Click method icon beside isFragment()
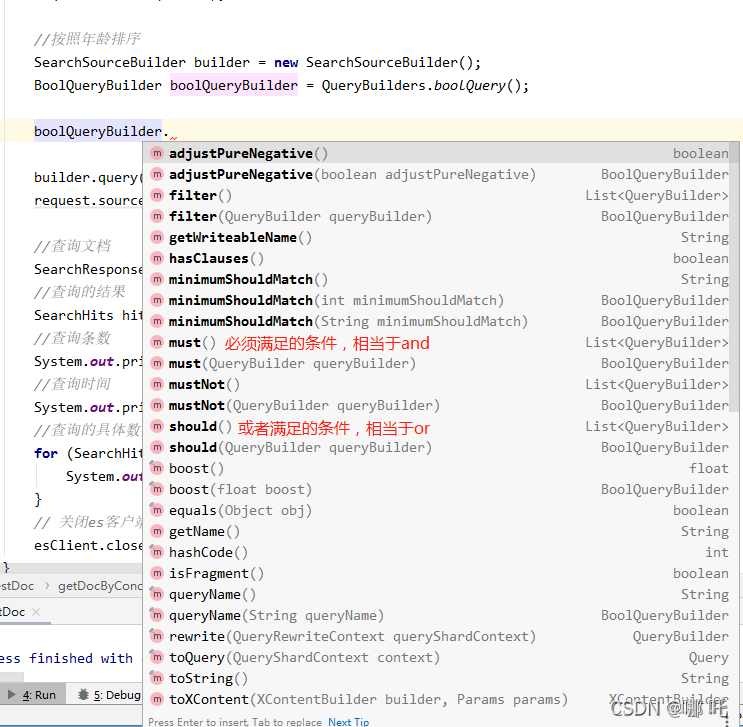This screenshot has width=743, height=727. point(157,573)
